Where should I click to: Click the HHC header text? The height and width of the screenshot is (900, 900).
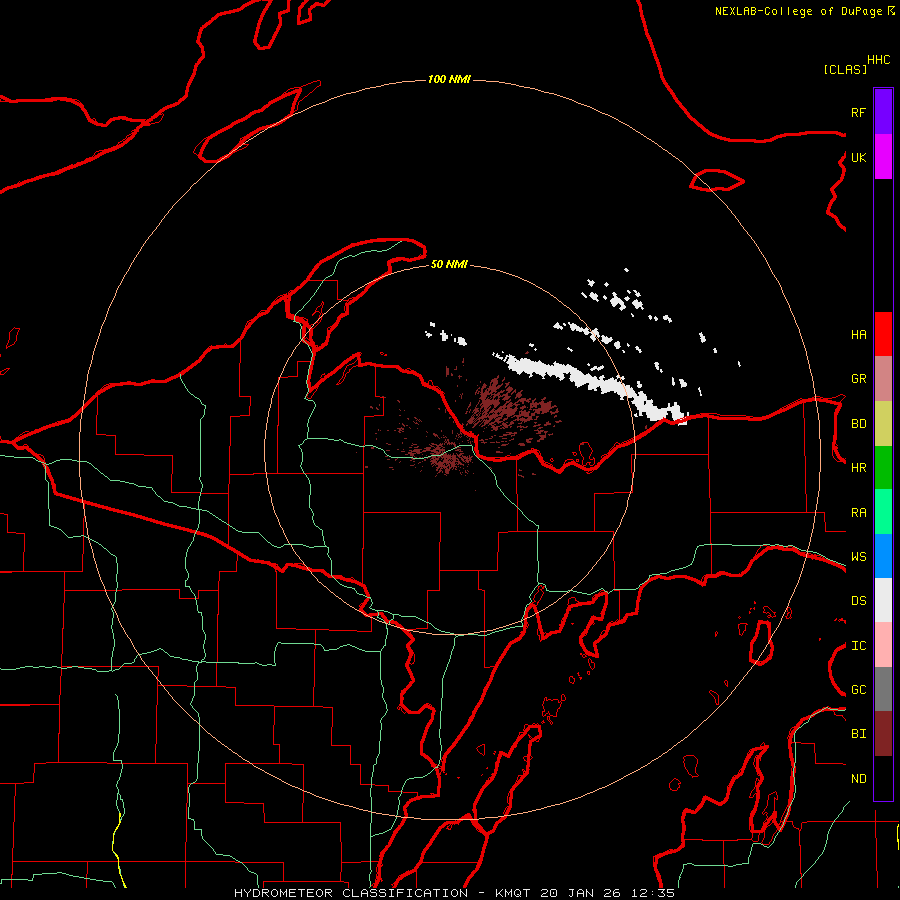click(879, 60)
